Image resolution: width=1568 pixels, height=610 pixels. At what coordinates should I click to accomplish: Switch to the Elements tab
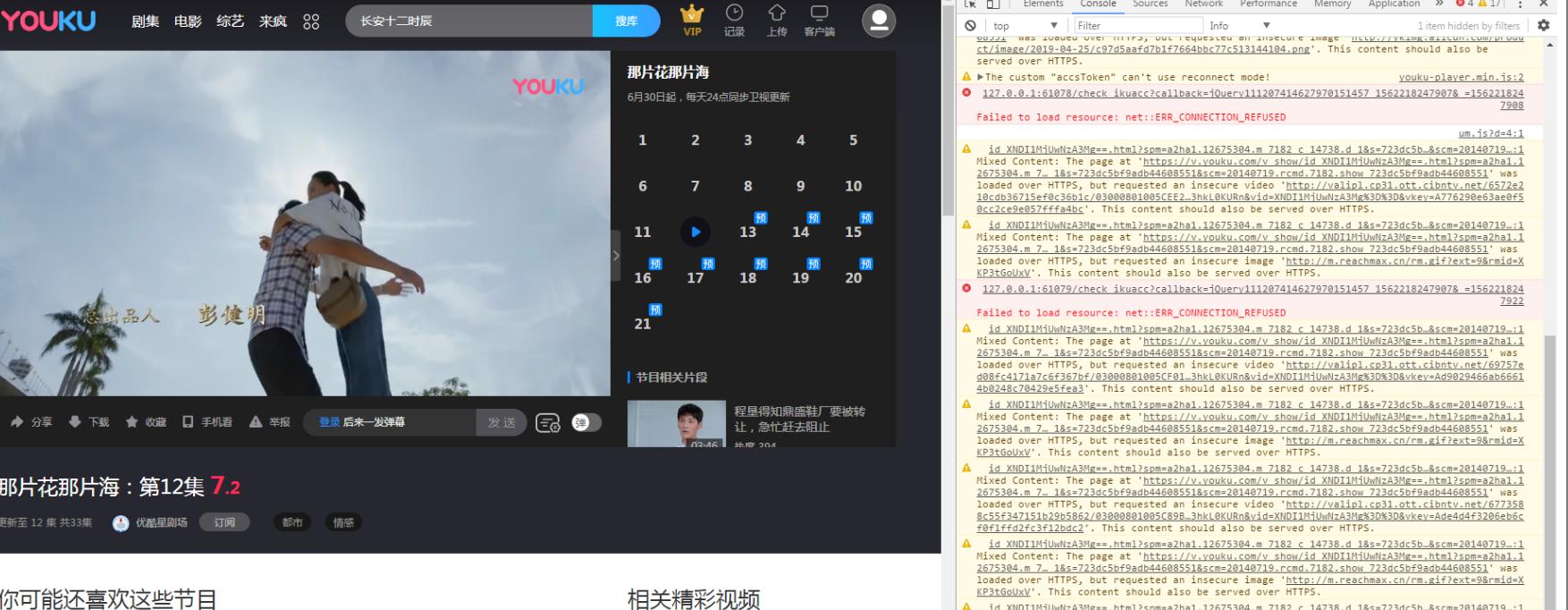pyautogui.click(x=1043, y=4)
